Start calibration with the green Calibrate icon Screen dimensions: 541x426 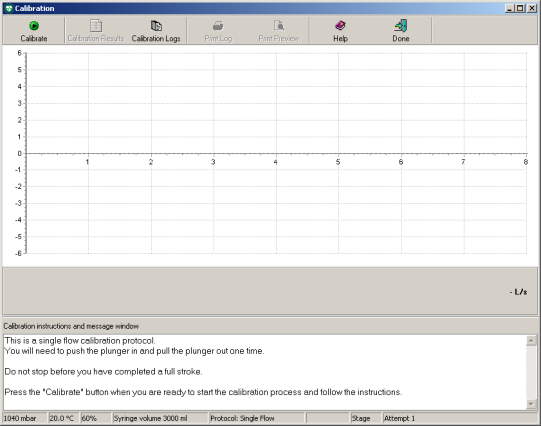point(34,26)
